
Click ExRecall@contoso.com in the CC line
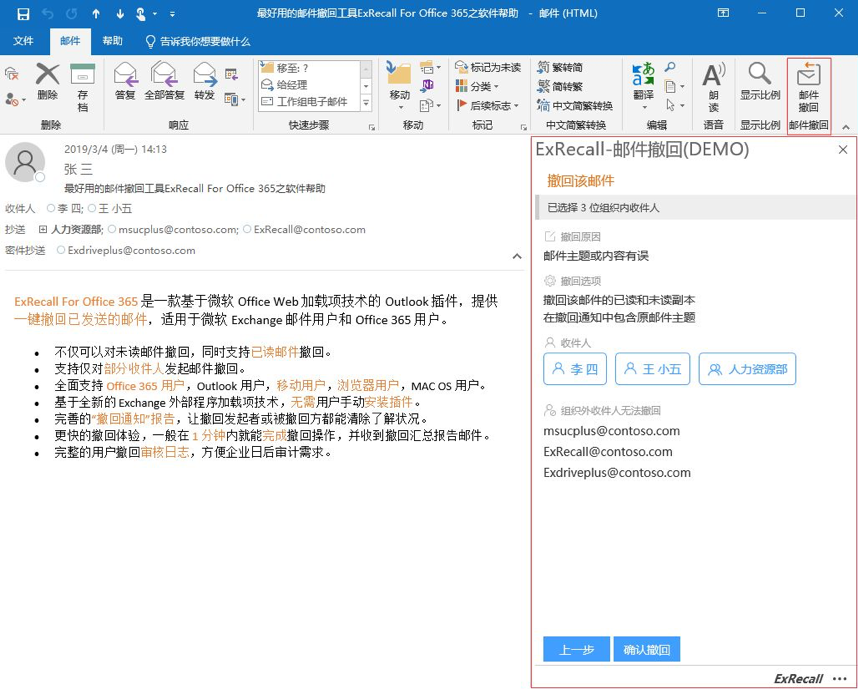tap(304, 229)
